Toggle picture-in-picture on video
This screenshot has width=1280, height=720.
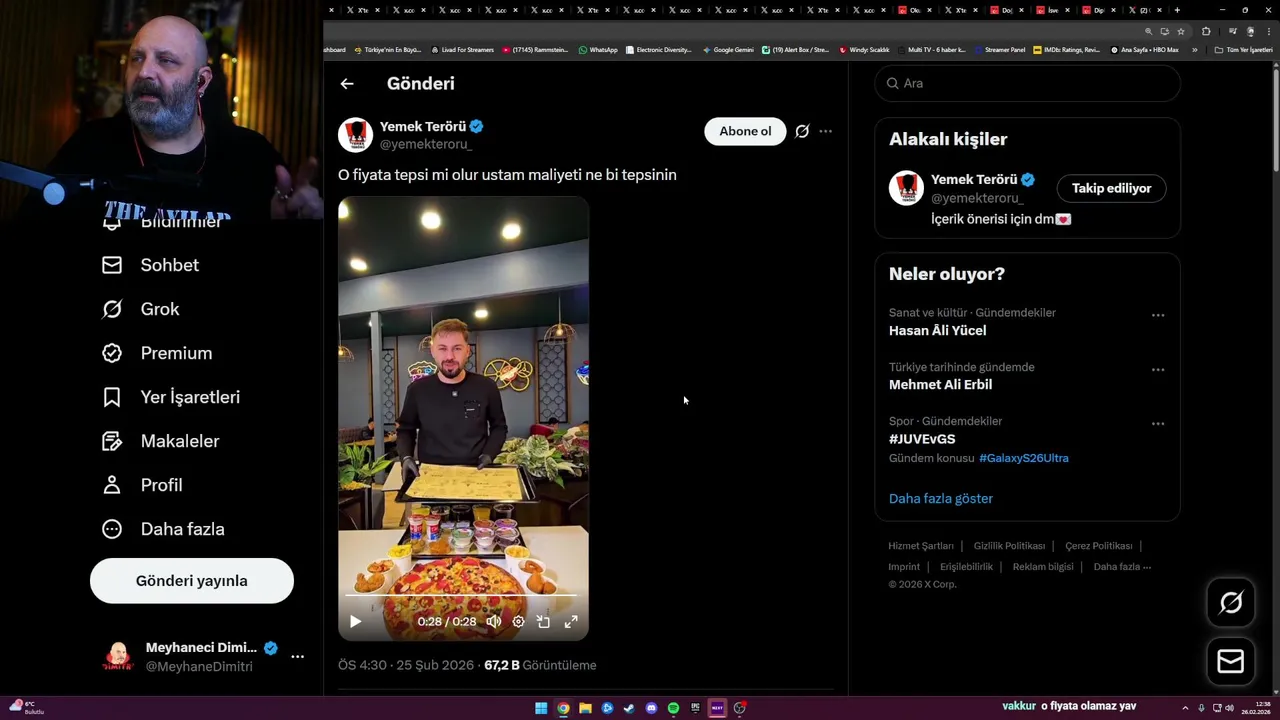click(x=543, y=622)
